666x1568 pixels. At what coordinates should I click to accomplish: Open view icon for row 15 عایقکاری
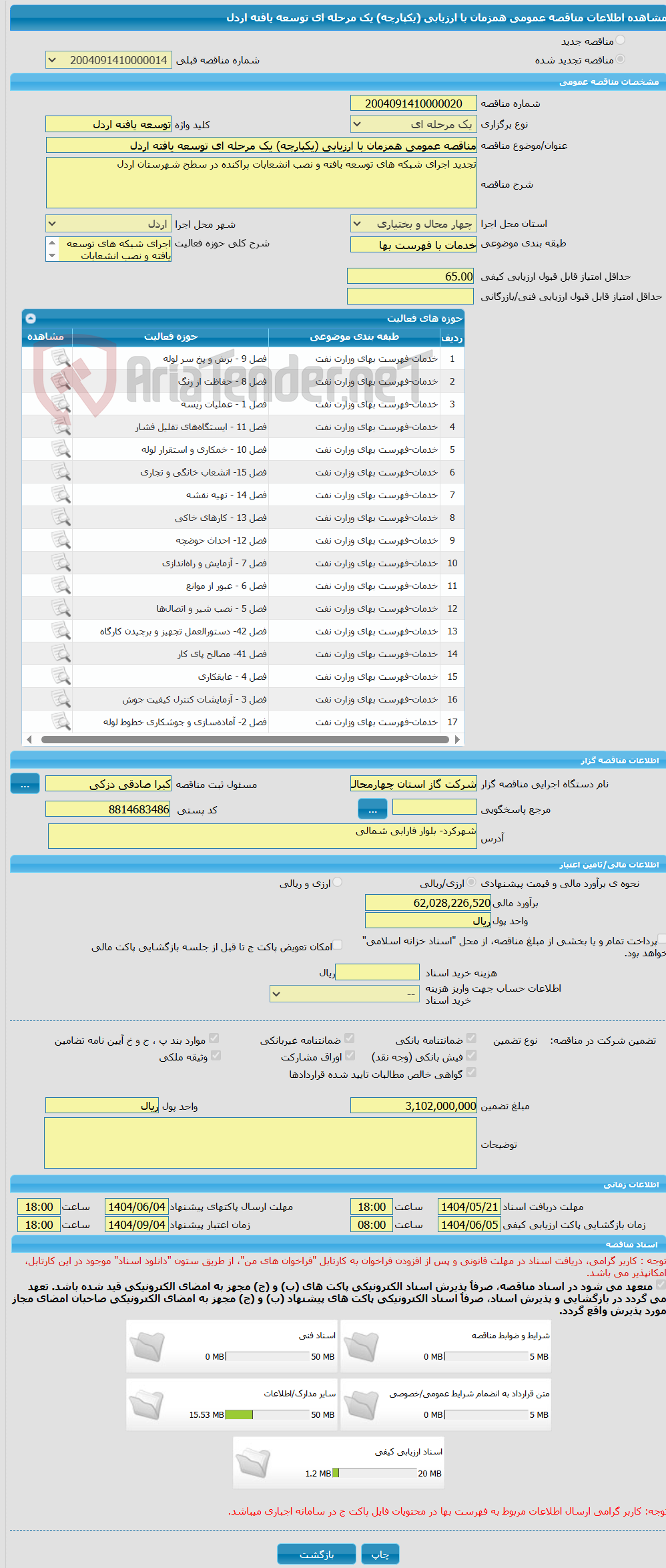point(61,676)
